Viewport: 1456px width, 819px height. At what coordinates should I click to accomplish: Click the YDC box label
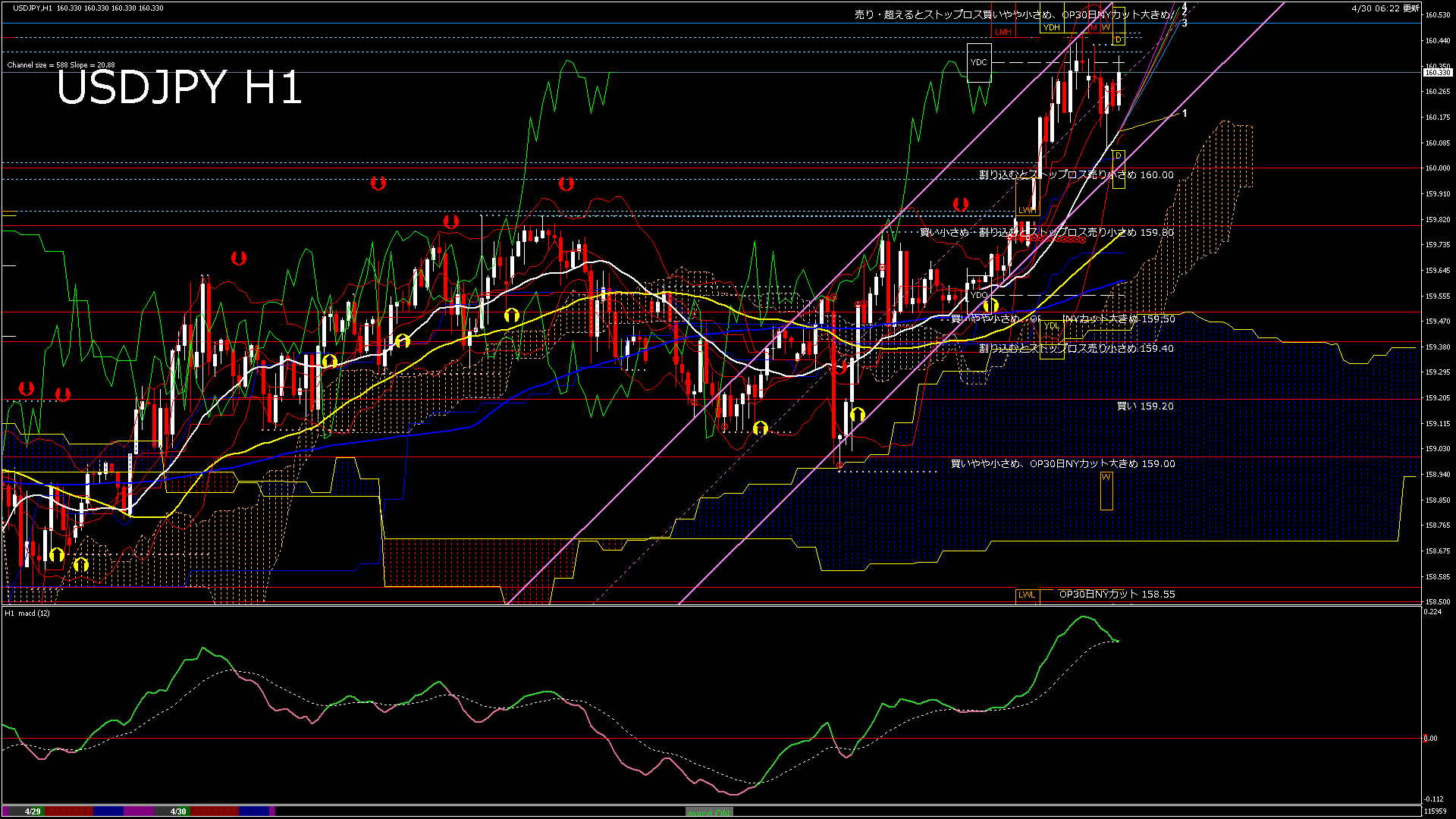pos(979,62)
